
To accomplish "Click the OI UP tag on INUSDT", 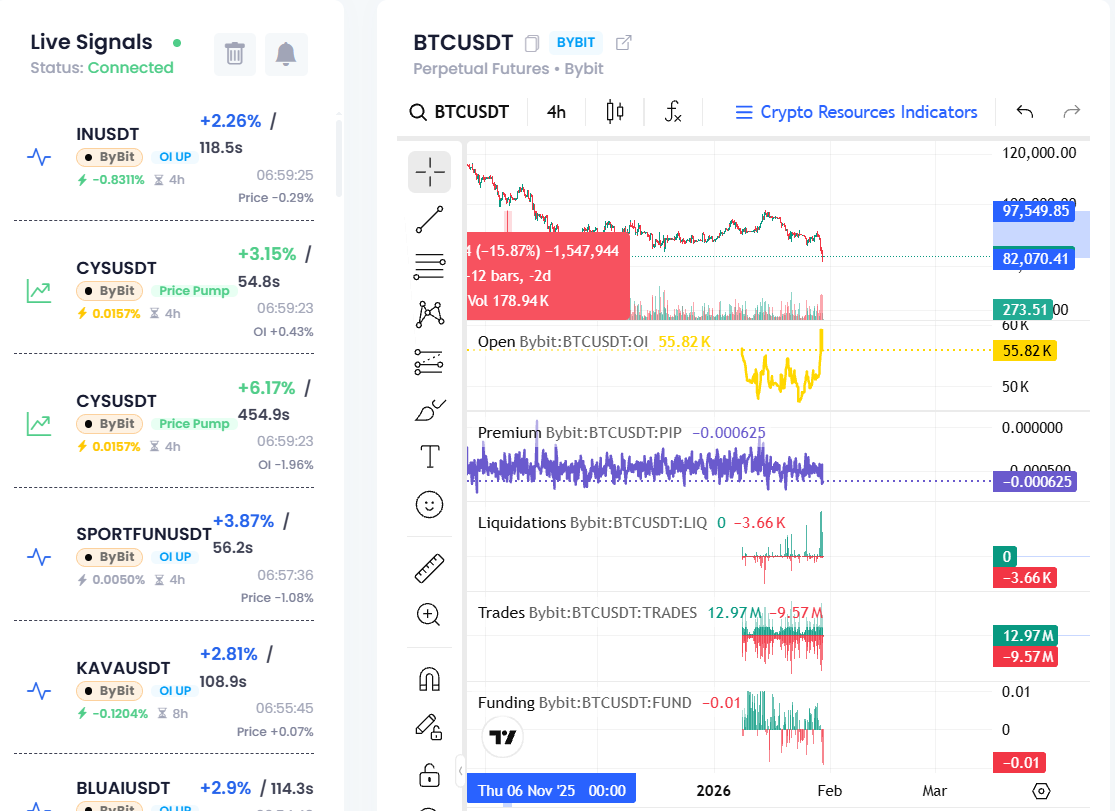I will click(x=175, y=157).
